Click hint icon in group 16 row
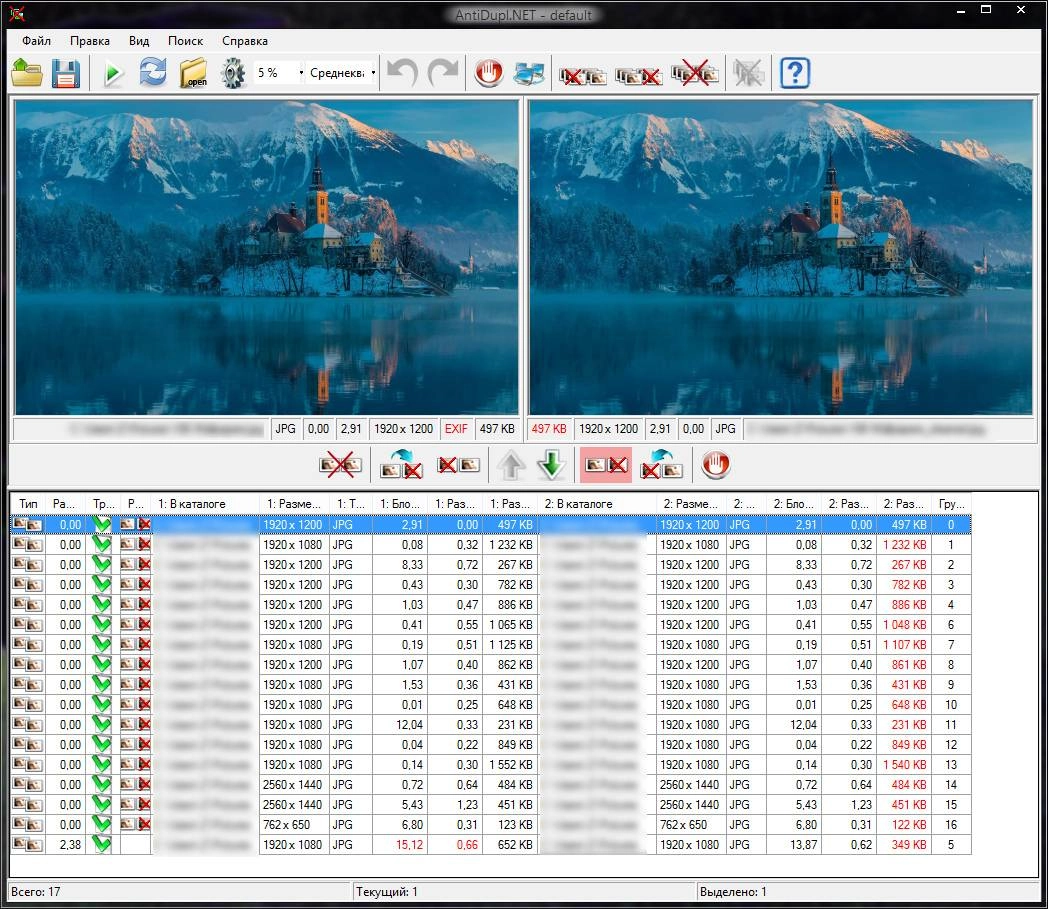This screenshot has height=909, width=1048. click(x=136, y=825)
